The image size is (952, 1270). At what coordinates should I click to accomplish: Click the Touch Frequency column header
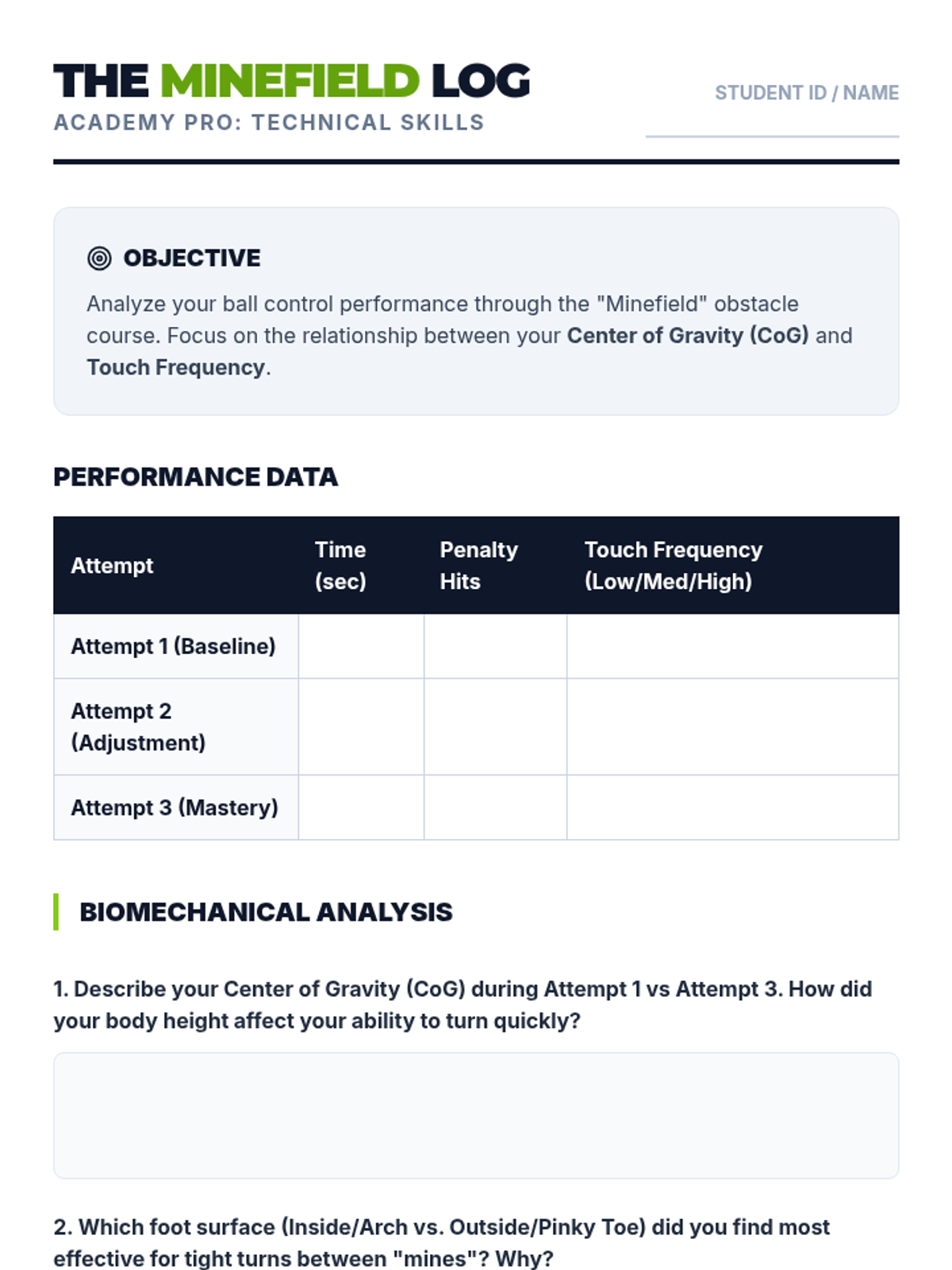674,565
